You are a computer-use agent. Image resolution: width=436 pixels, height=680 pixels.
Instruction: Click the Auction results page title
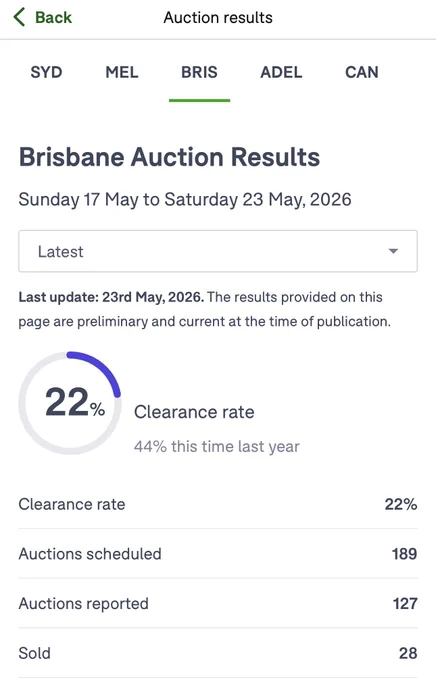[218, 17]
